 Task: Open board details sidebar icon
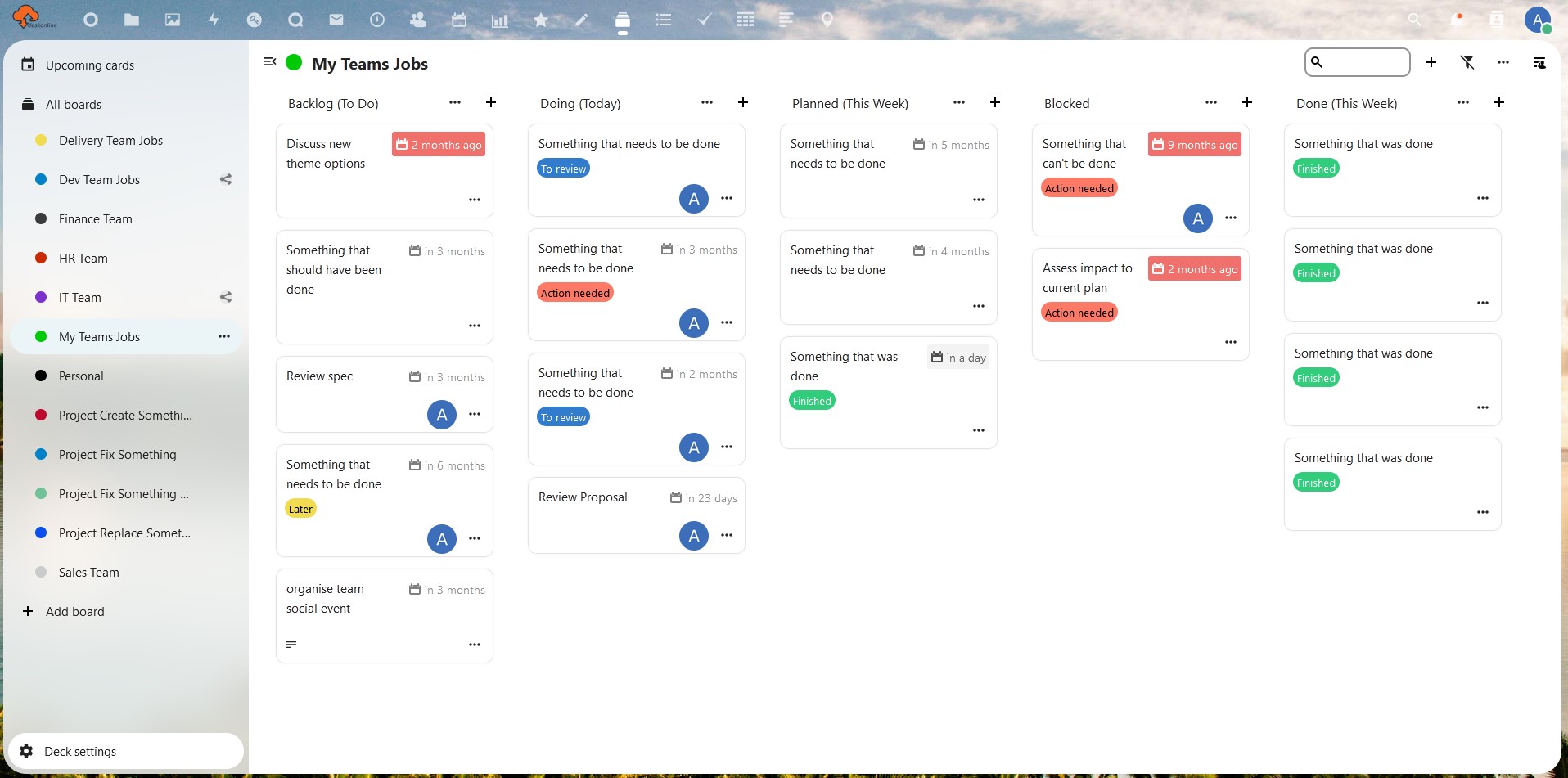[1539, 62]
